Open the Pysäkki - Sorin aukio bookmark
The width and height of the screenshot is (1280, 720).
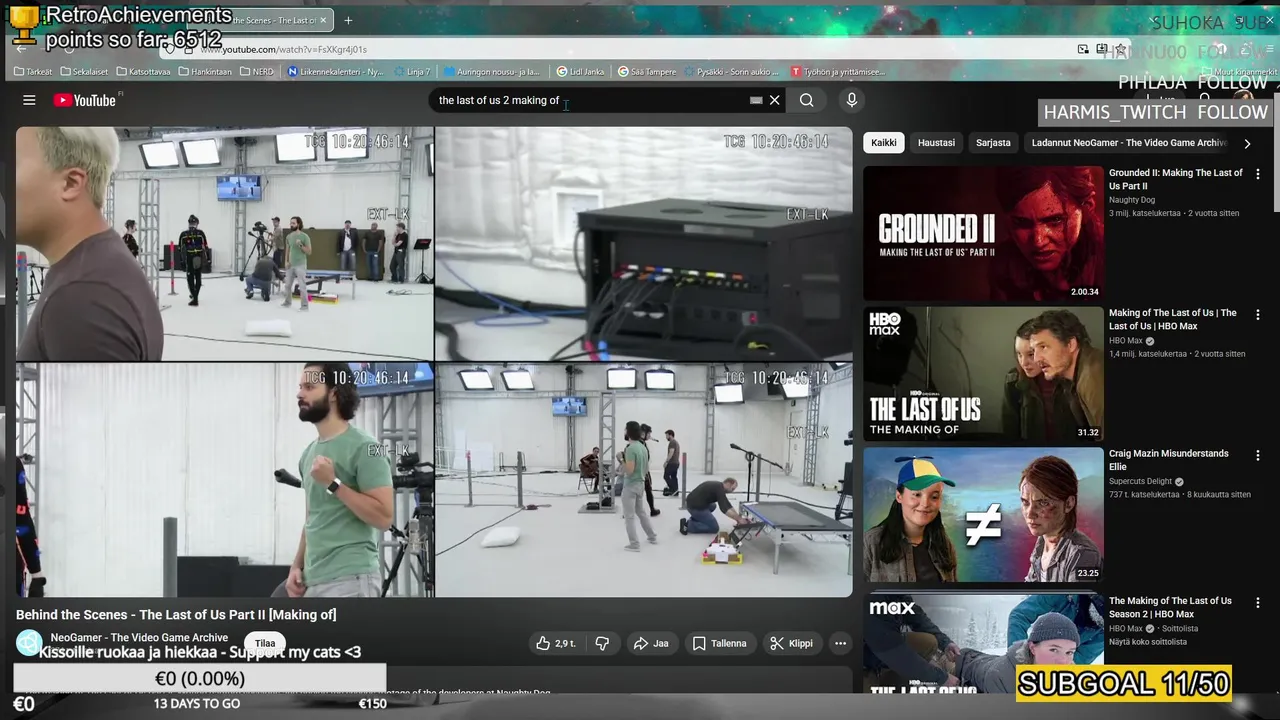pyautogui.click(x=731, y=72)
